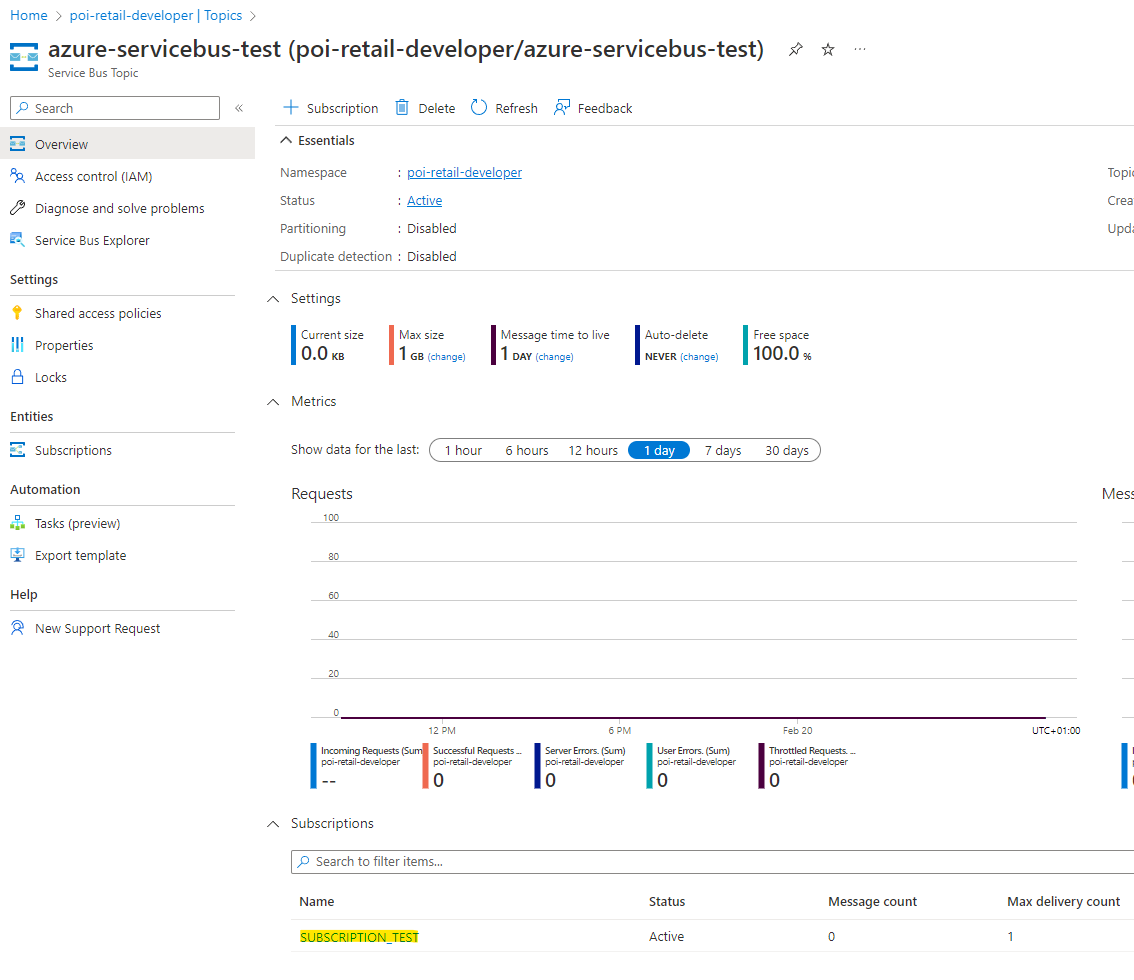Click the Overview icon in sidebar
Image resolution: width=1134 pixels, height=980 pixels.
coord(18,143)
